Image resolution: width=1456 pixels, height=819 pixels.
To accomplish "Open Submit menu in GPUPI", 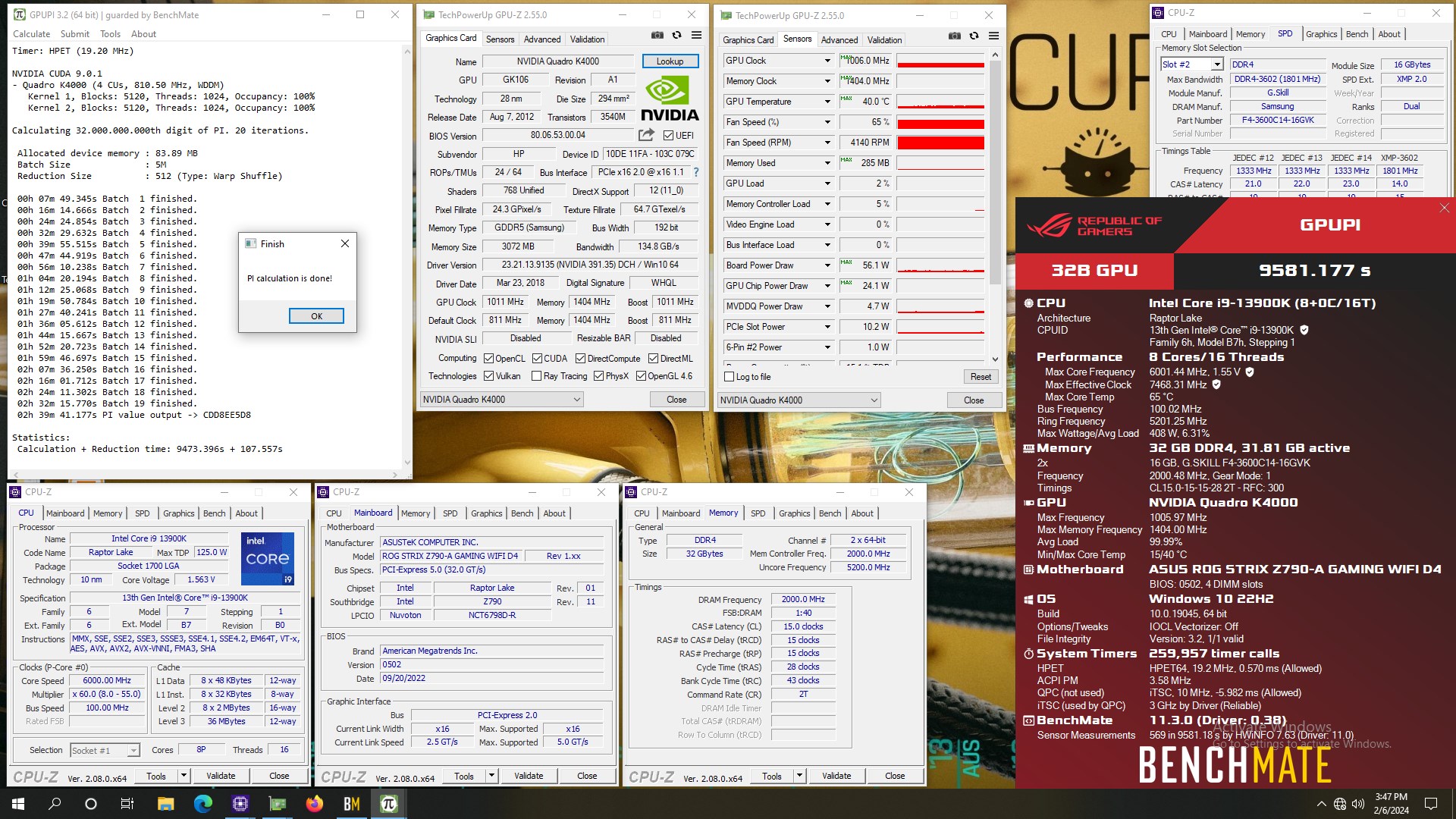I will (x=75, y=34).
